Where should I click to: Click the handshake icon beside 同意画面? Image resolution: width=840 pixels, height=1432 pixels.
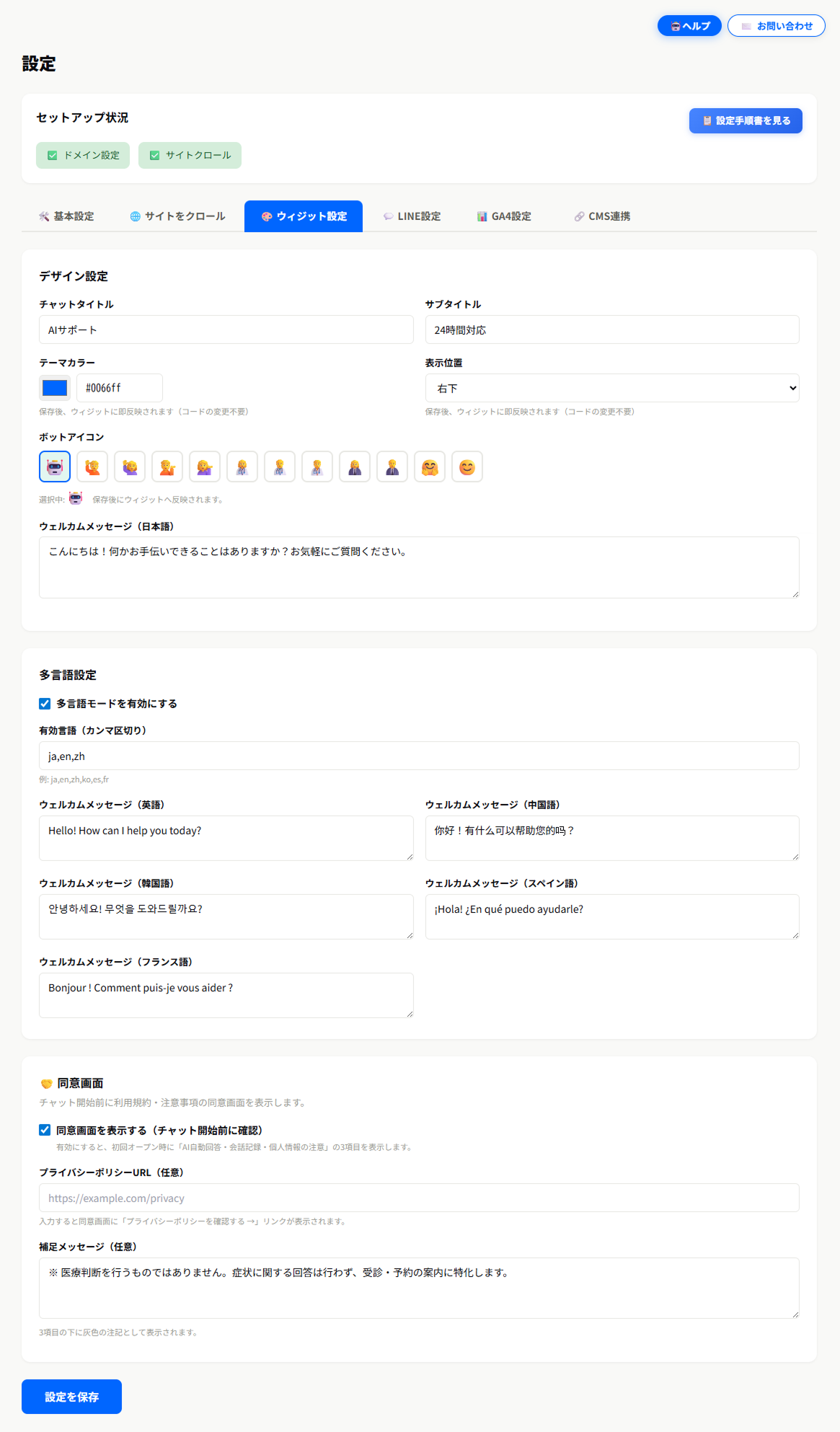click(x=46, y=1084)
